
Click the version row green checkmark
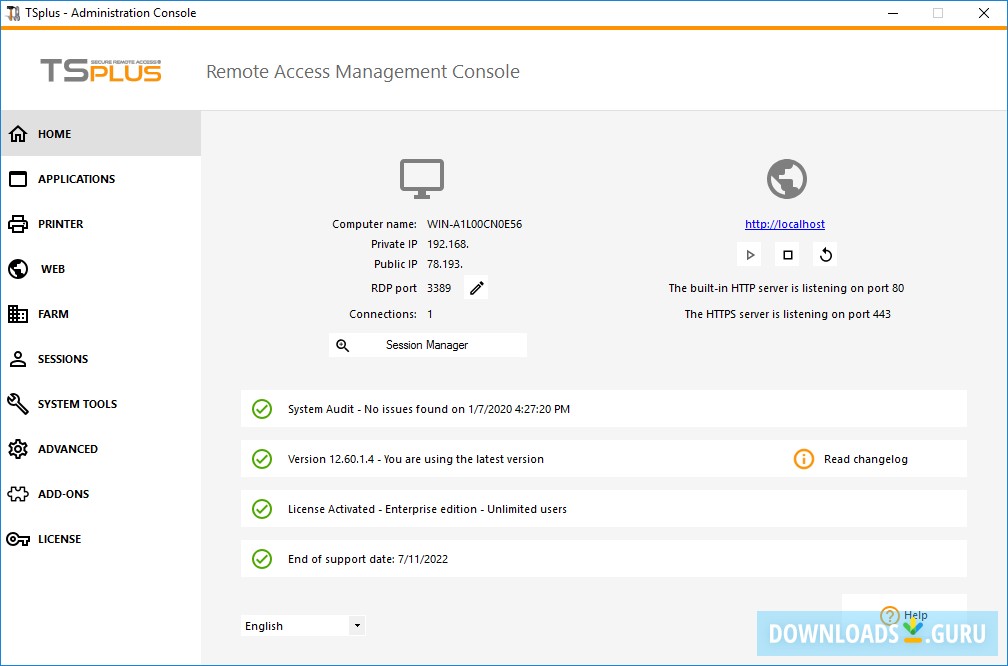[262, 459]
